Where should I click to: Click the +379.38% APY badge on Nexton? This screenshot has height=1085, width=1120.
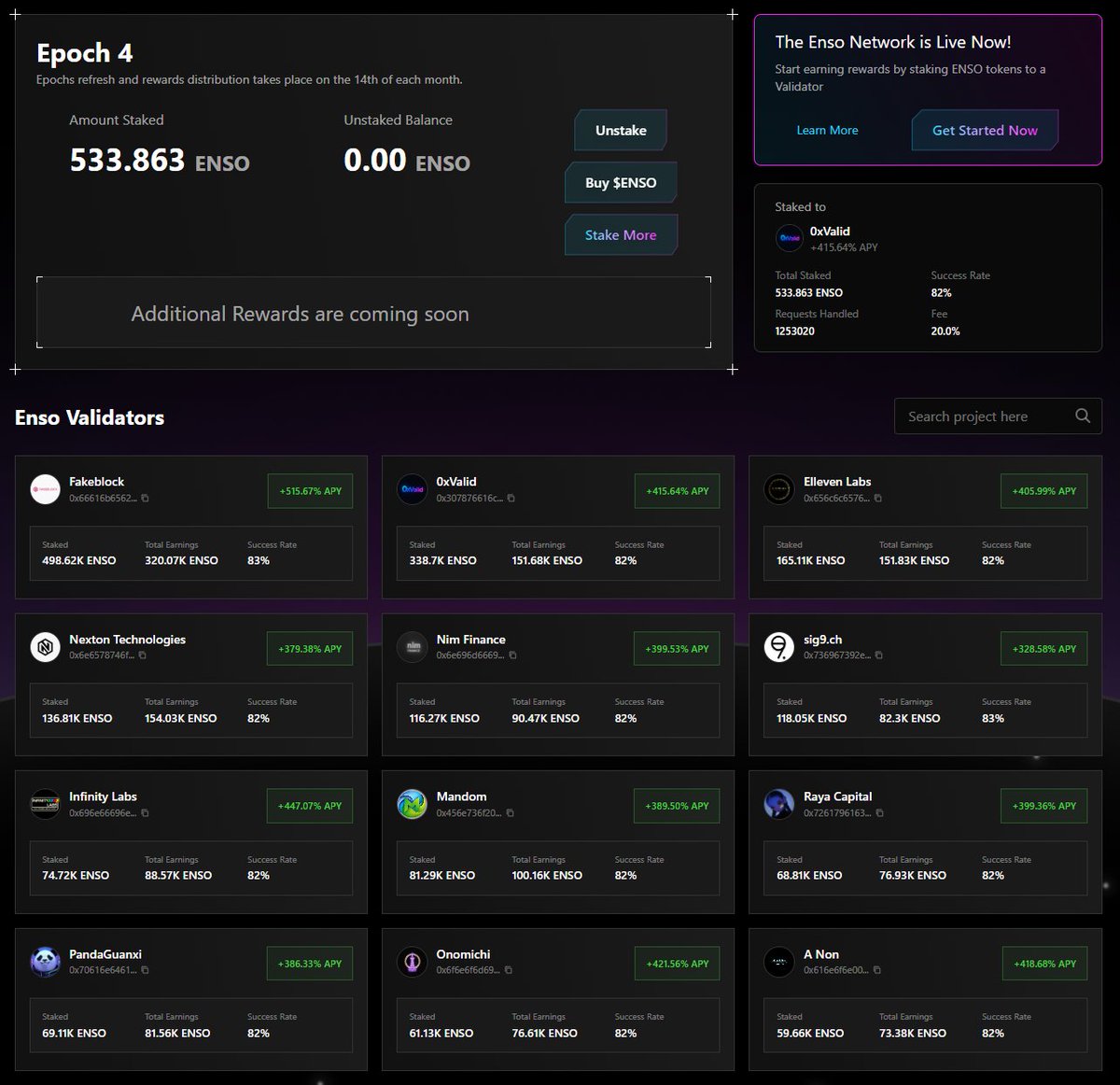pos(310,649)
